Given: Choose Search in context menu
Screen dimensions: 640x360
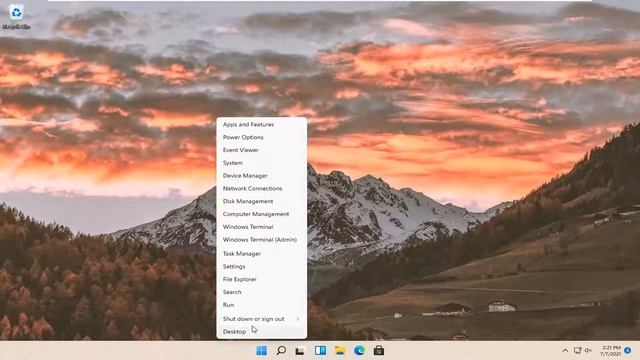Looking at the screenshot, I should pyautogui.click(x=262, y=292).
